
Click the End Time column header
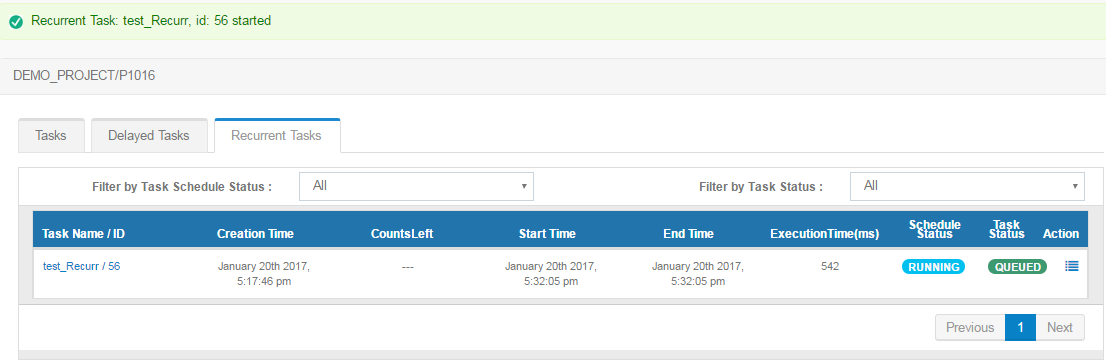(x=688, y=234)
